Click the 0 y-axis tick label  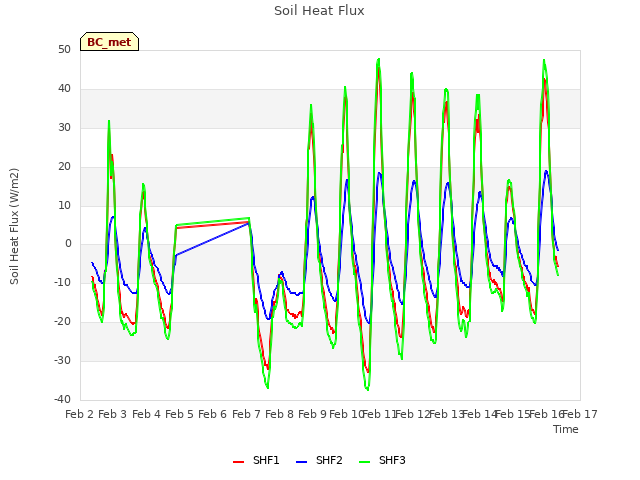(68, 244)
